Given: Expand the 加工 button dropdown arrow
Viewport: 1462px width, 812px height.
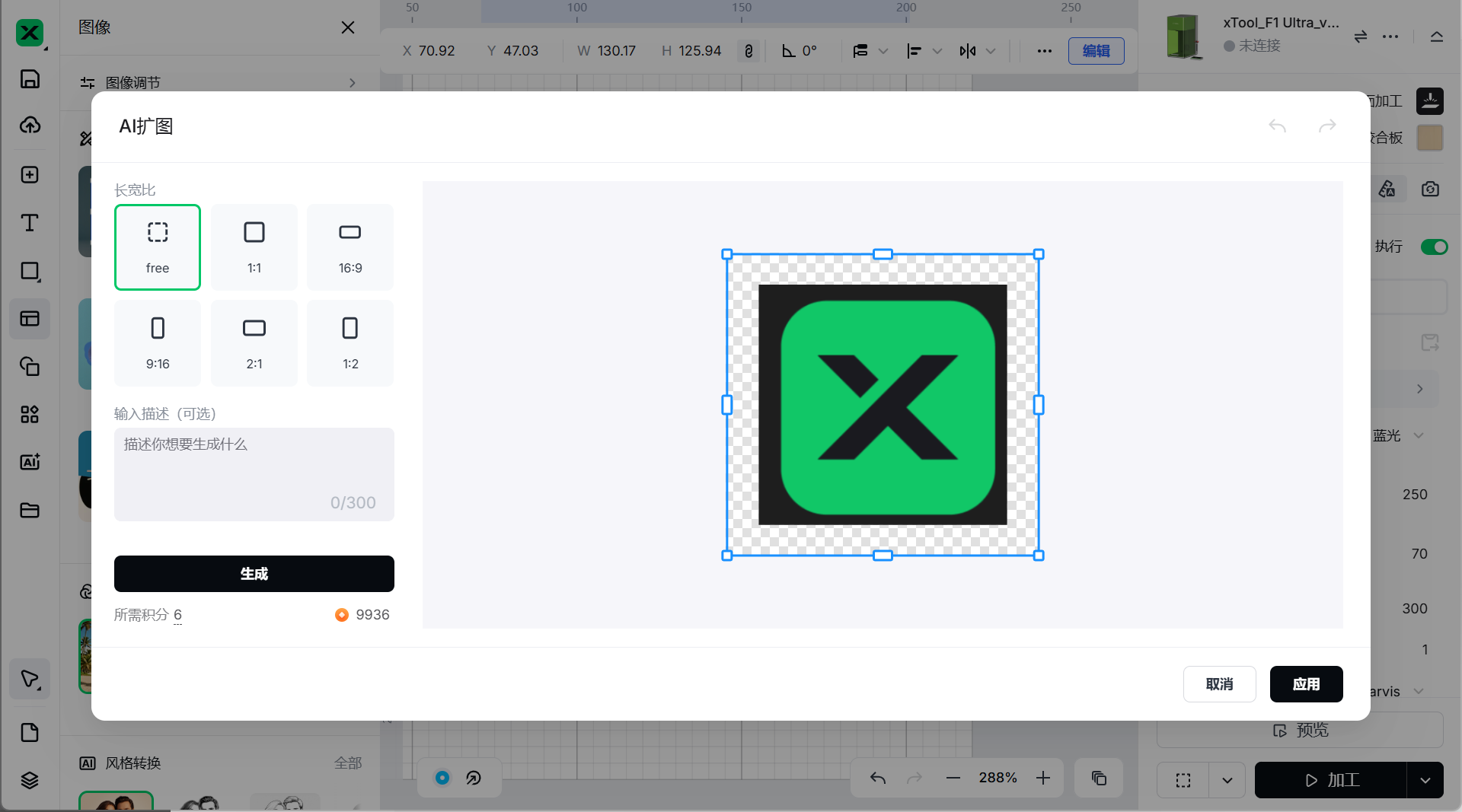Looking at the screenshot, I should (1425, 780).
